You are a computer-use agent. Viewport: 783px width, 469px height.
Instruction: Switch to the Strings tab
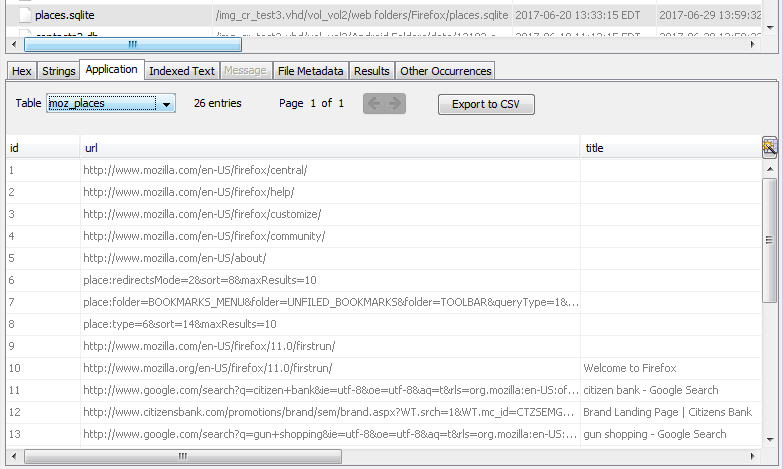[58, 71]
